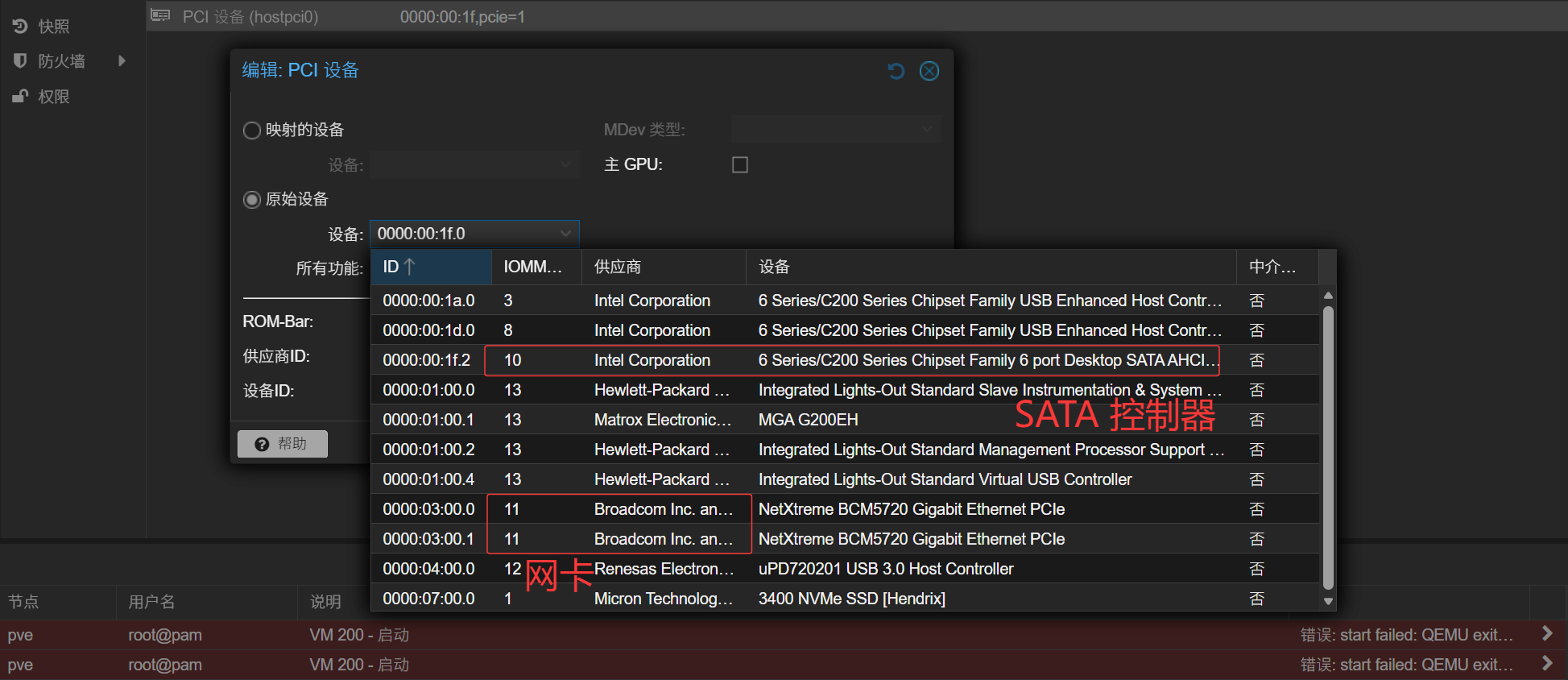Click the scroll-up arrow of device list

1328,296
